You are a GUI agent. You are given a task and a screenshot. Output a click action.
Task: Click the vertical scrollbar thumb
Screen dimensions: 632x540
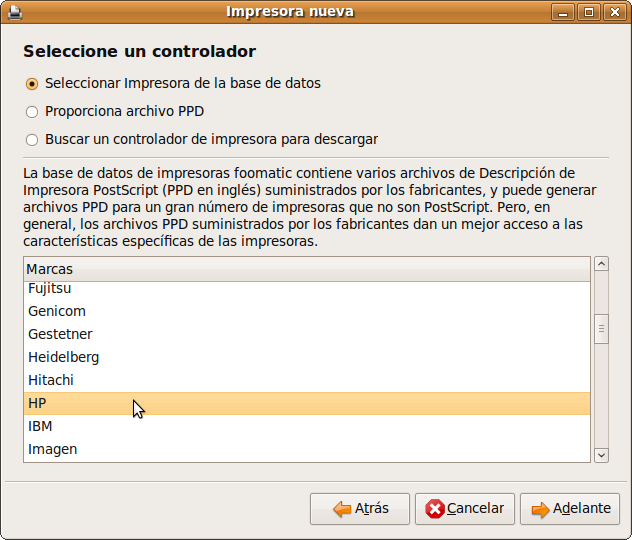click(x=601, y=329)
